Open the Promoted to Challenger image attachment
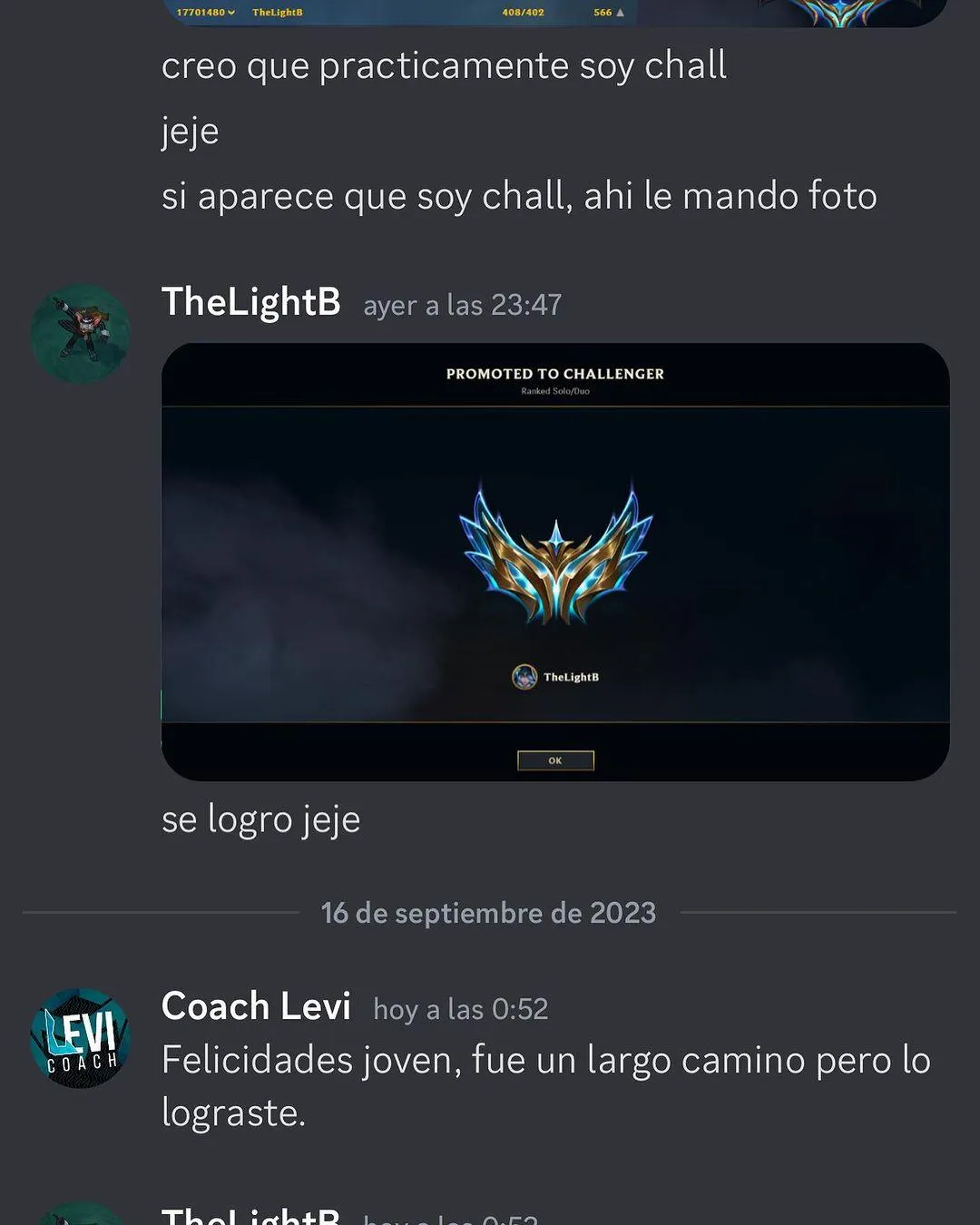This screenshot has height=1225, width=980. coord(555,562)
